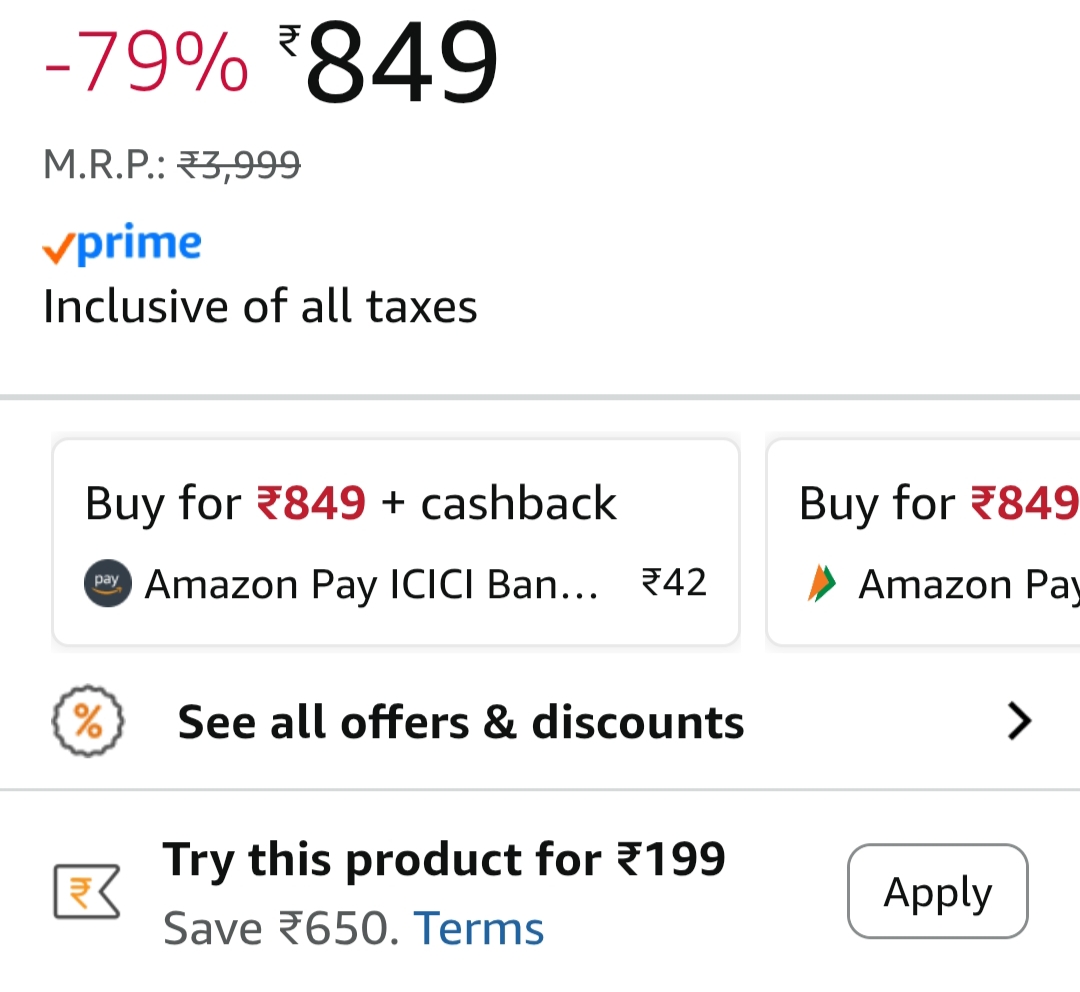Open See all offers & discounts
This screenshot has height=992, width=1080.
[x=460, y=722]
